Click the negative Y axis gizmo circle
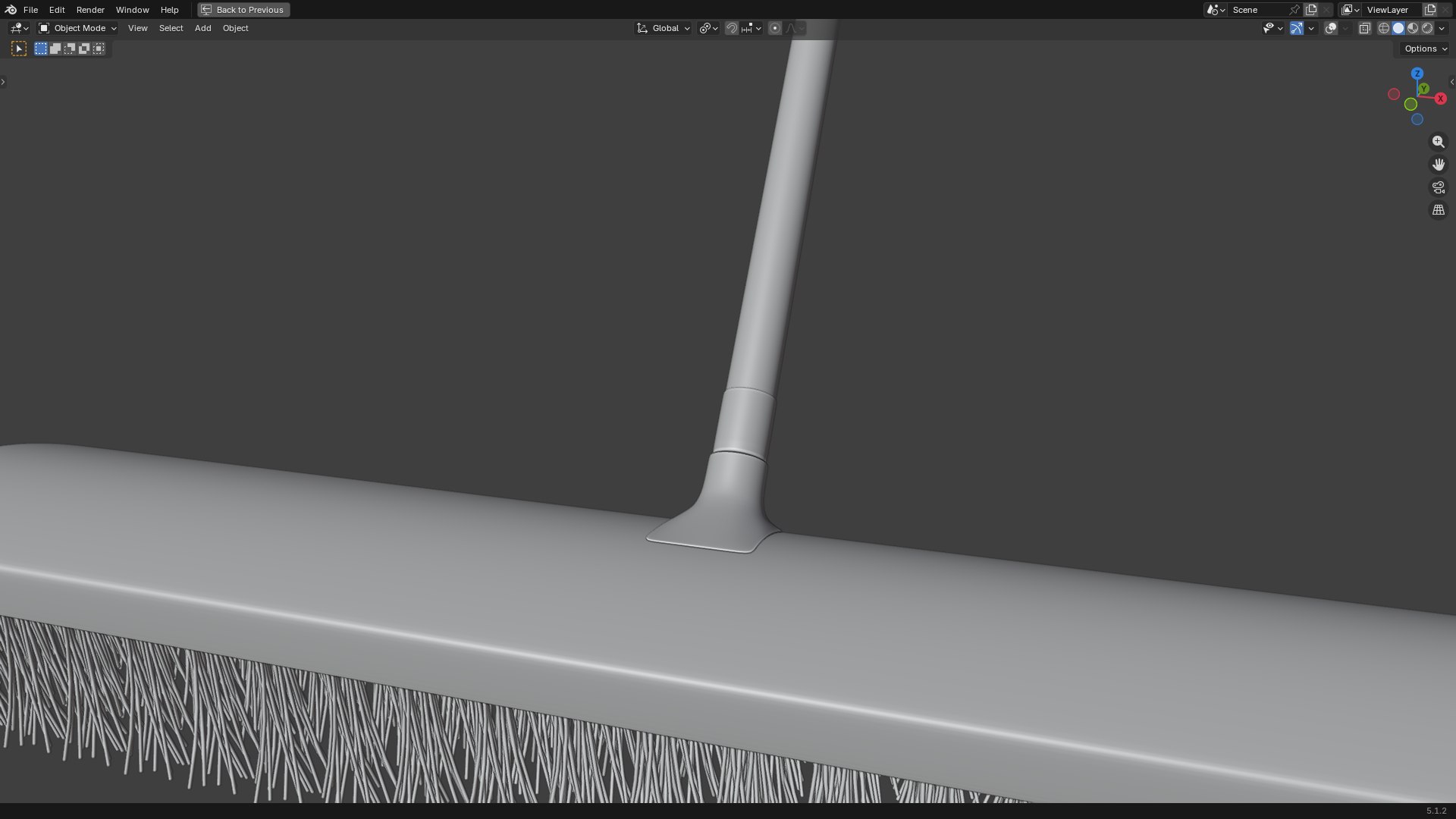The width and height of the screenshot is (1456, 819). click(1410, 104)
